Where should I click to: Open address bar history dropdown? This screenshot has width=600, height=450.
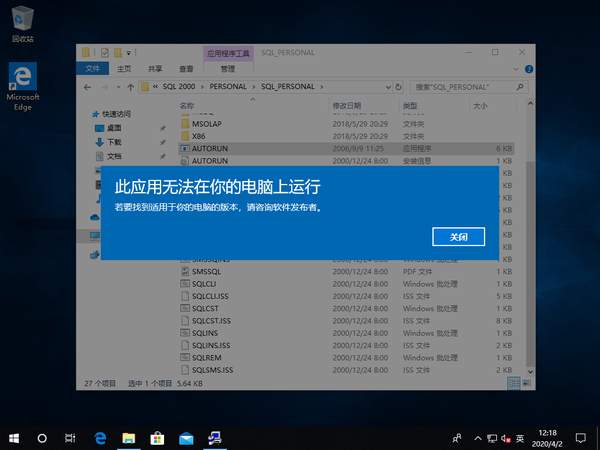[388, 87]
